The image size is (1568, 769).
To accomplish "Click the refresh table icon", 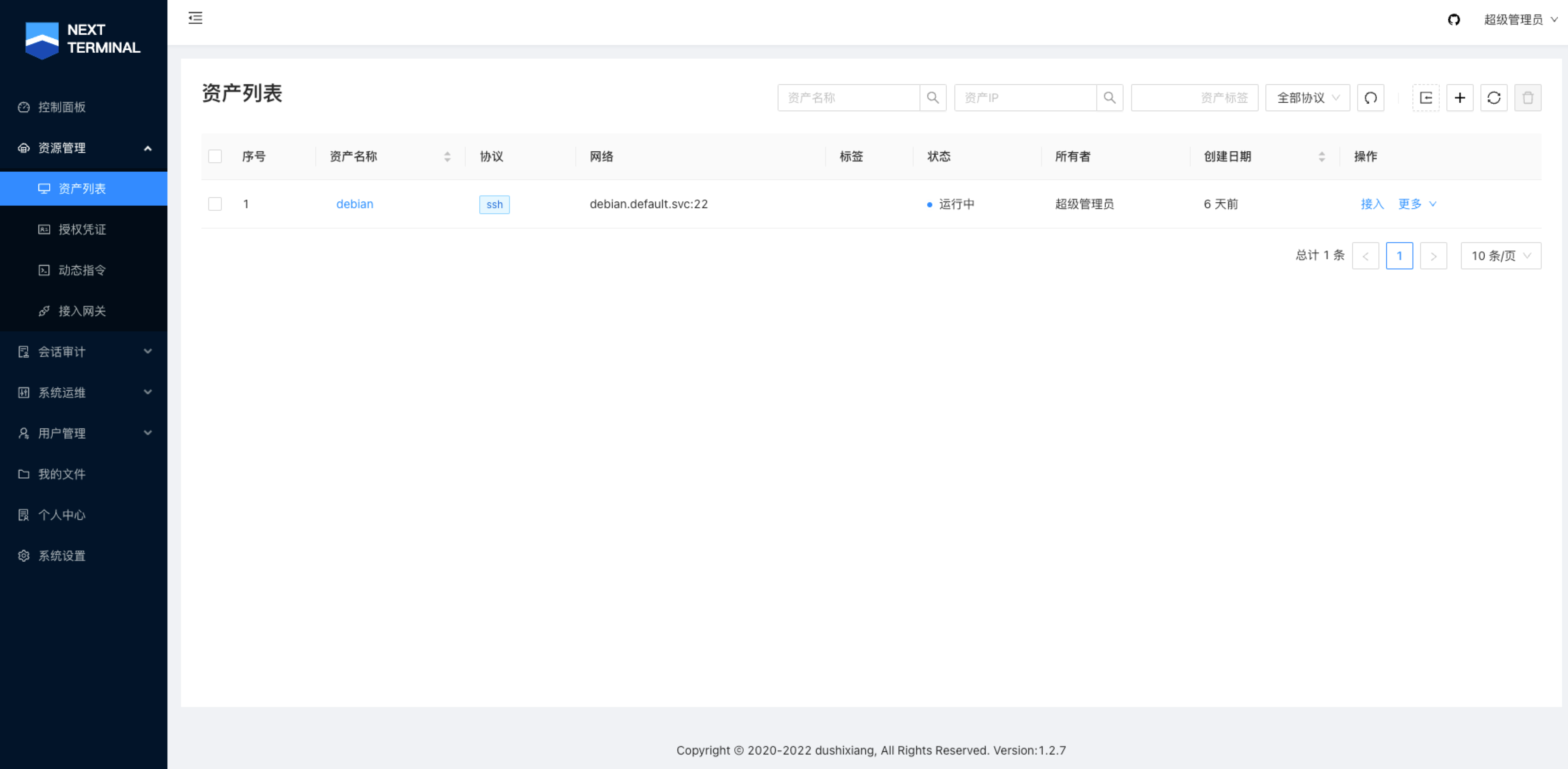I will (1494, 98).
